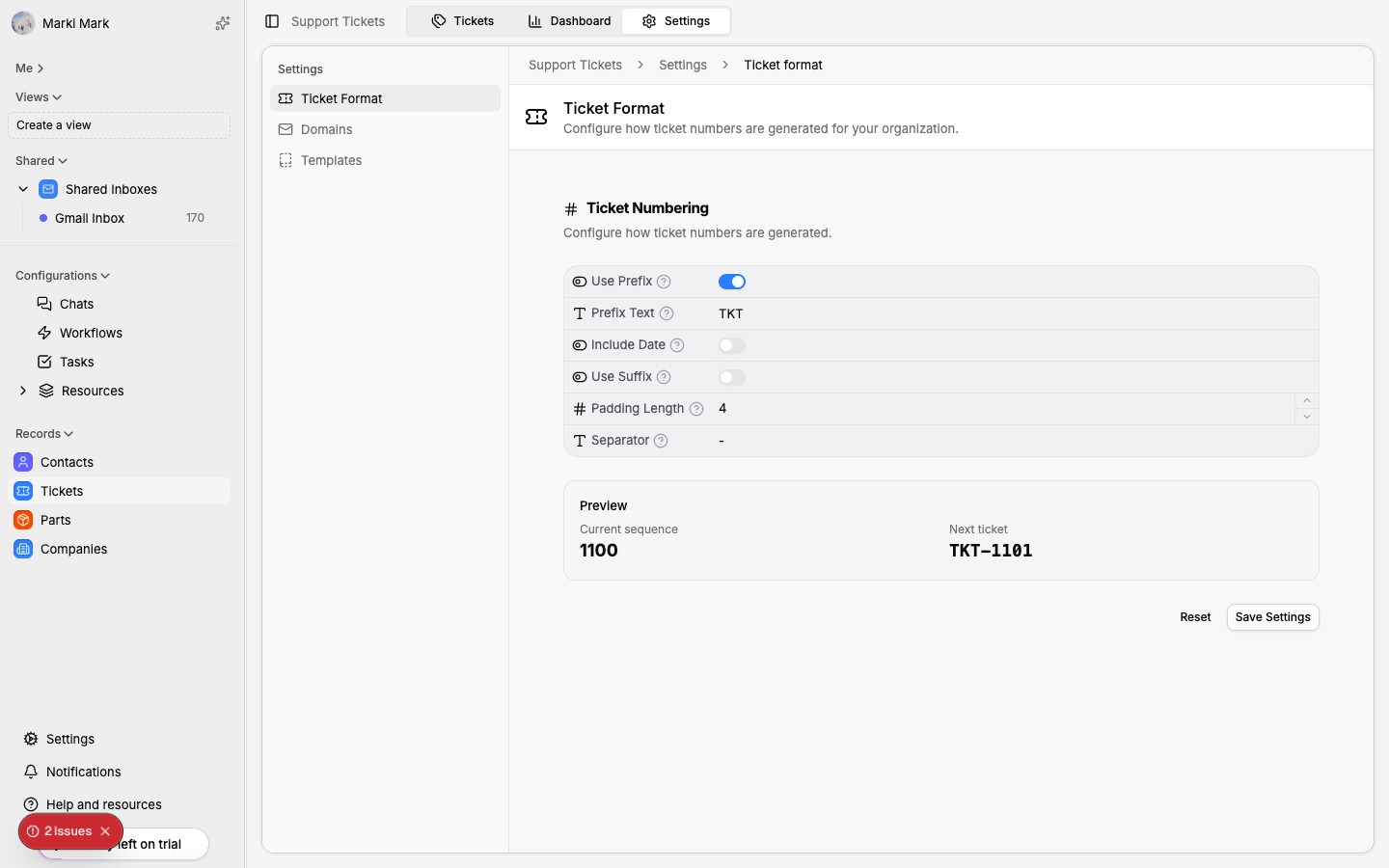The width and height of the screenshot is (1389, 868).
Task: Click the Chats icon in Configurations
Action: (x=44, y=304)
